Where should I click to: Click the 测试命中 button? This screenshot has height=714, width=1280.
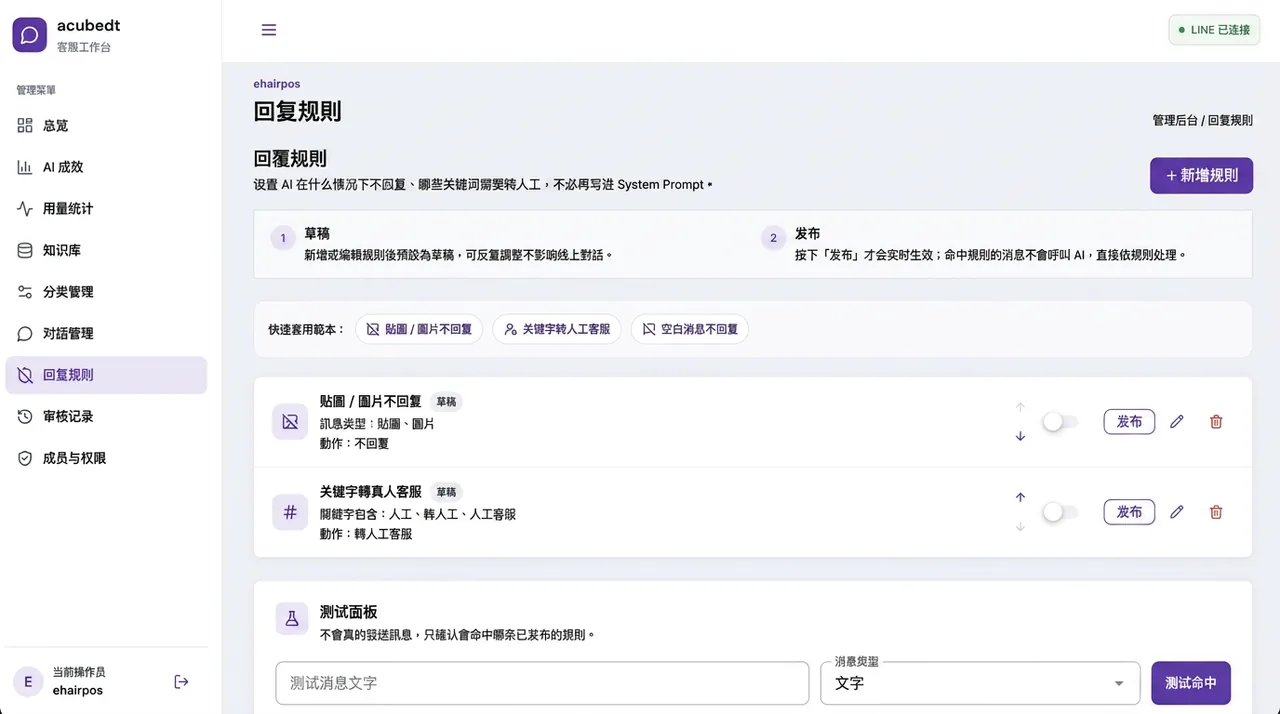coord(1191,683)
